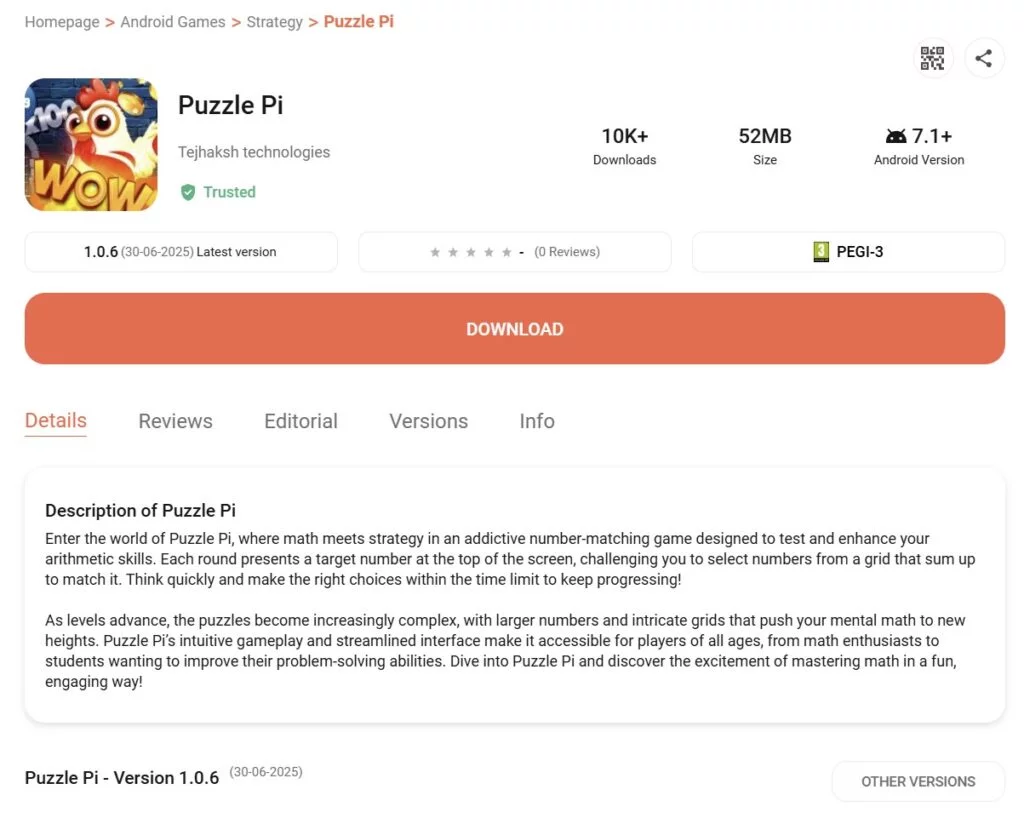Open the Editorial tab
Viewport: 1024px width, 818px height.
[x=301, y=421]
